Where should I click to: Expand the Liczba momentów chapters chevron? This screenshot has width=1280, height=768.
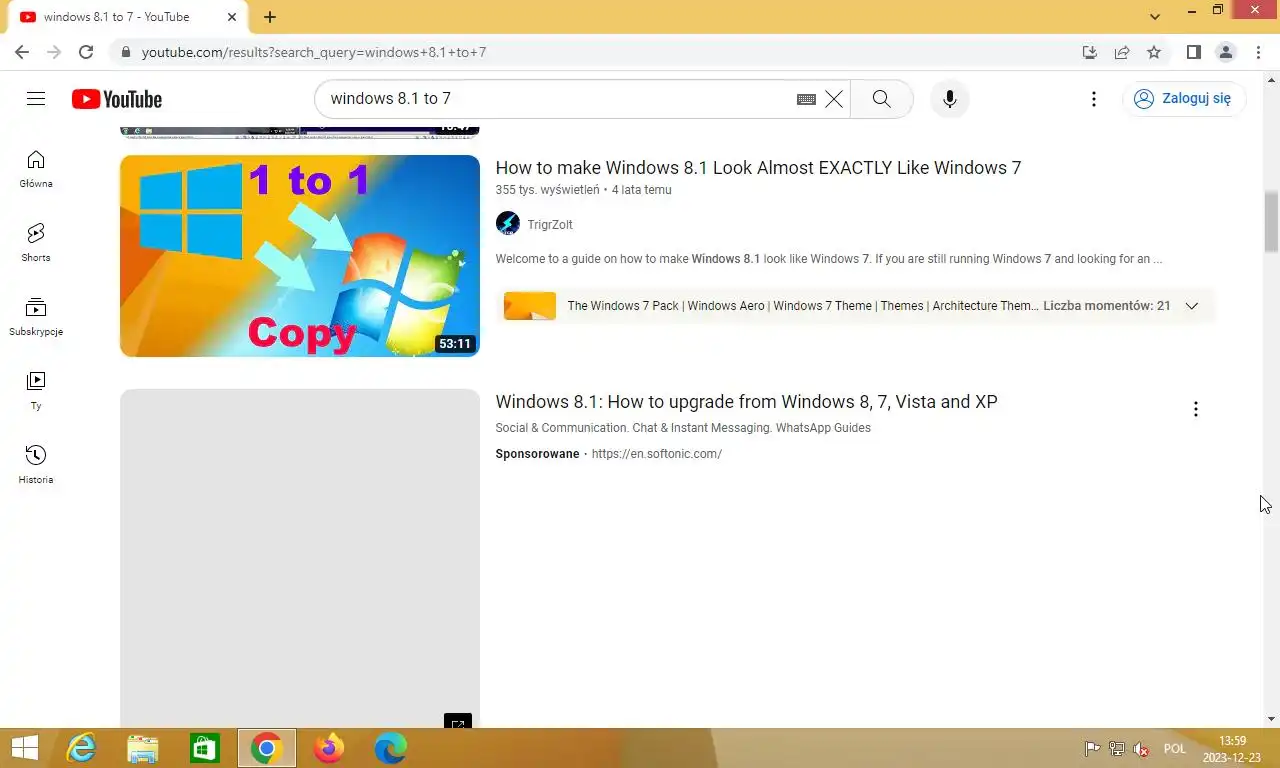tap(1191, 306)
